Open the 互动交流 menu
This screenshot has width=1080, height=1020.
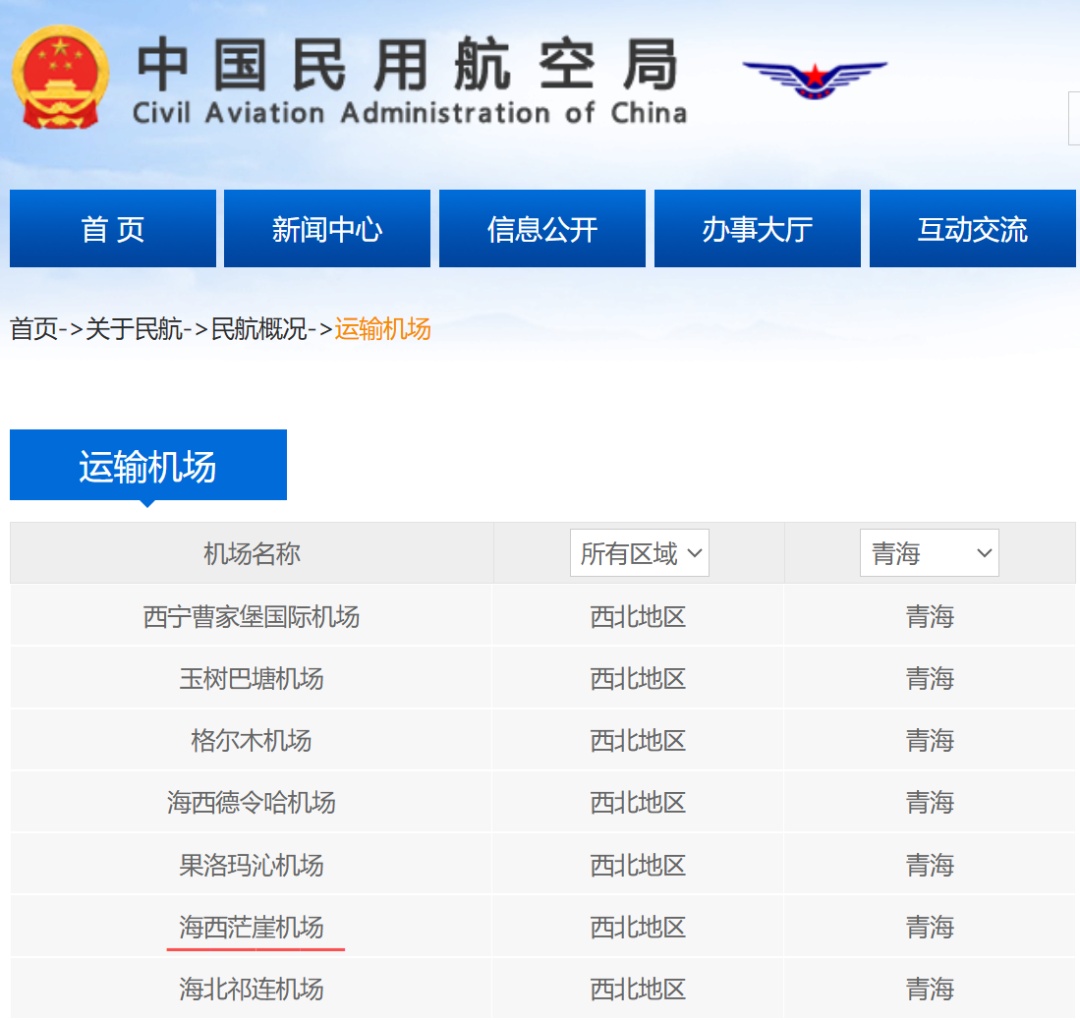click(972, 228)
